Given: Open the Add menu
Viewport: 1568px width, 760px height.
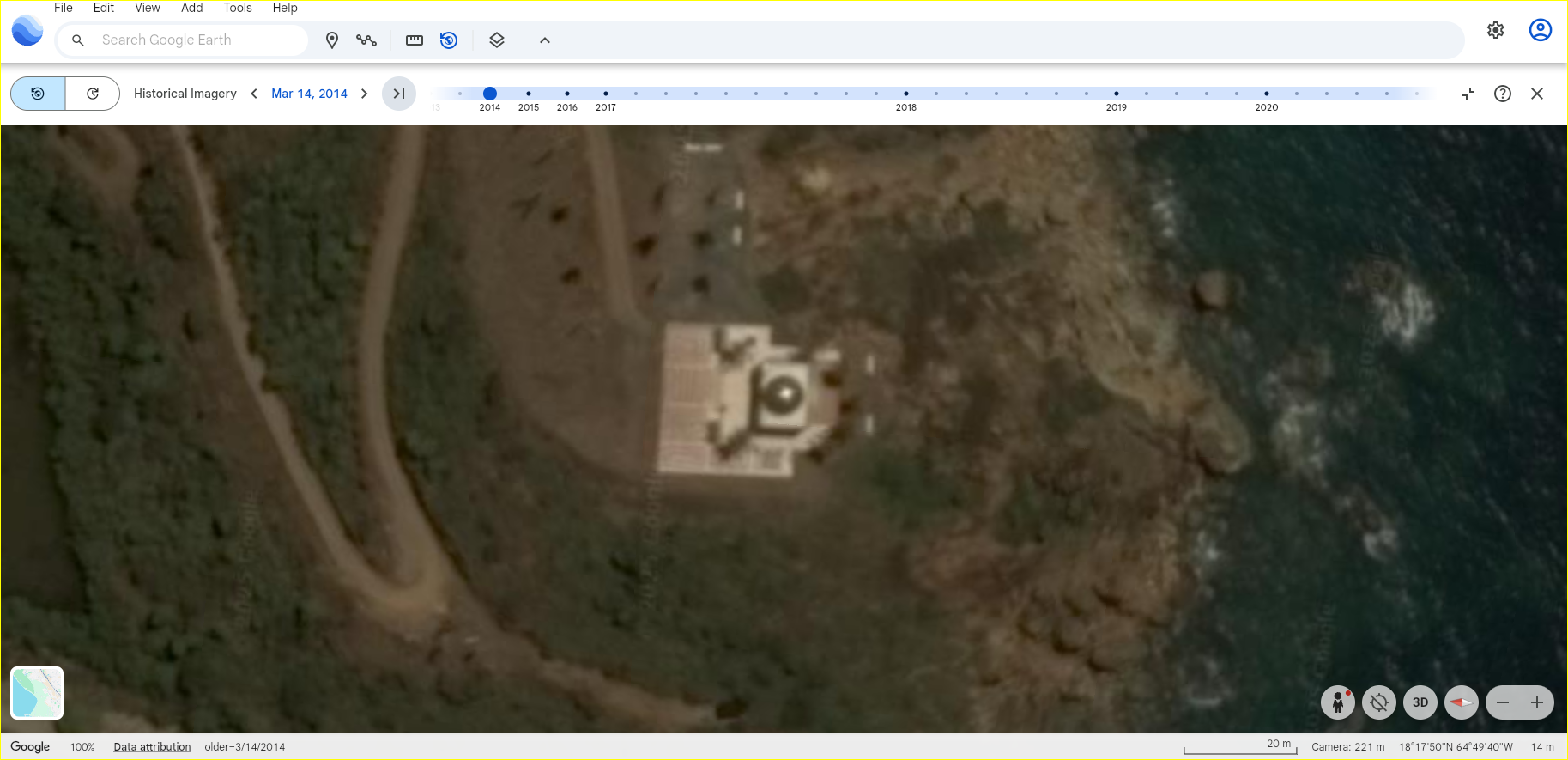Looking at the screenshot, I should point(192,8).
